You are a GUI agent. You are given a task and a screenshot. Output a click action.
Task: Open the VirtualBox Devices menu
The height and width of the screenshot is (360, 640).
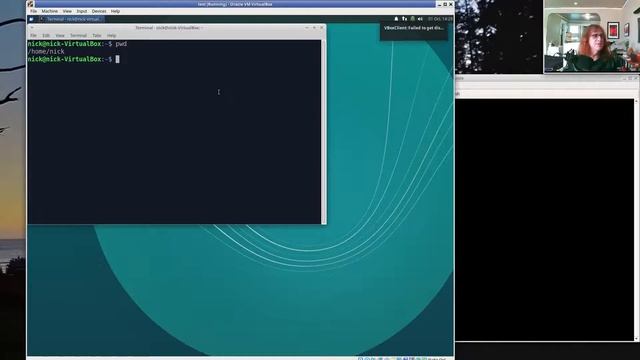click(99, 11)
